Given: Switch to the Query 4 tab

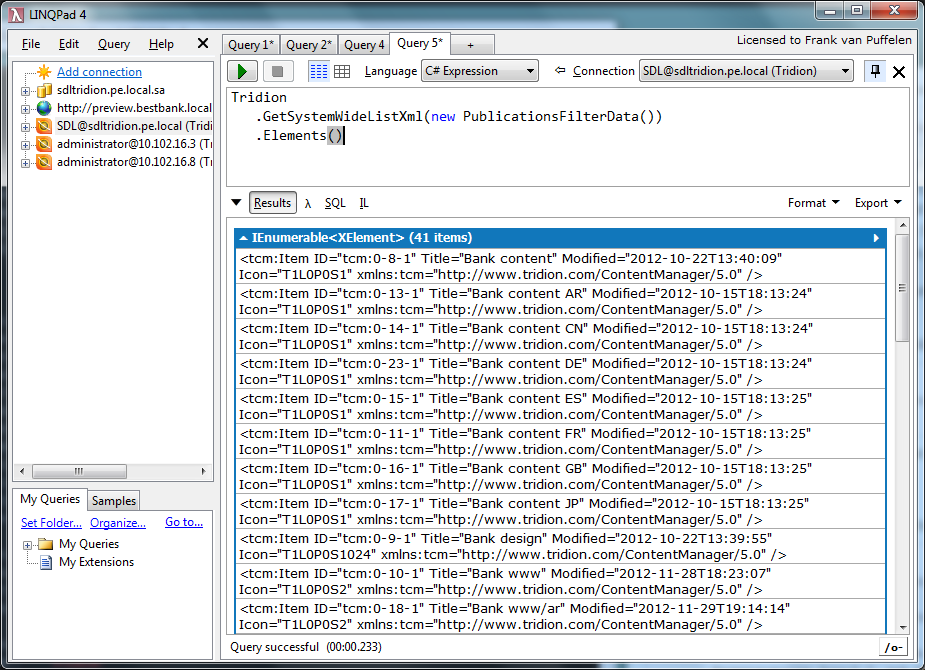Looking at the screenshot, I should pos(364,45).
